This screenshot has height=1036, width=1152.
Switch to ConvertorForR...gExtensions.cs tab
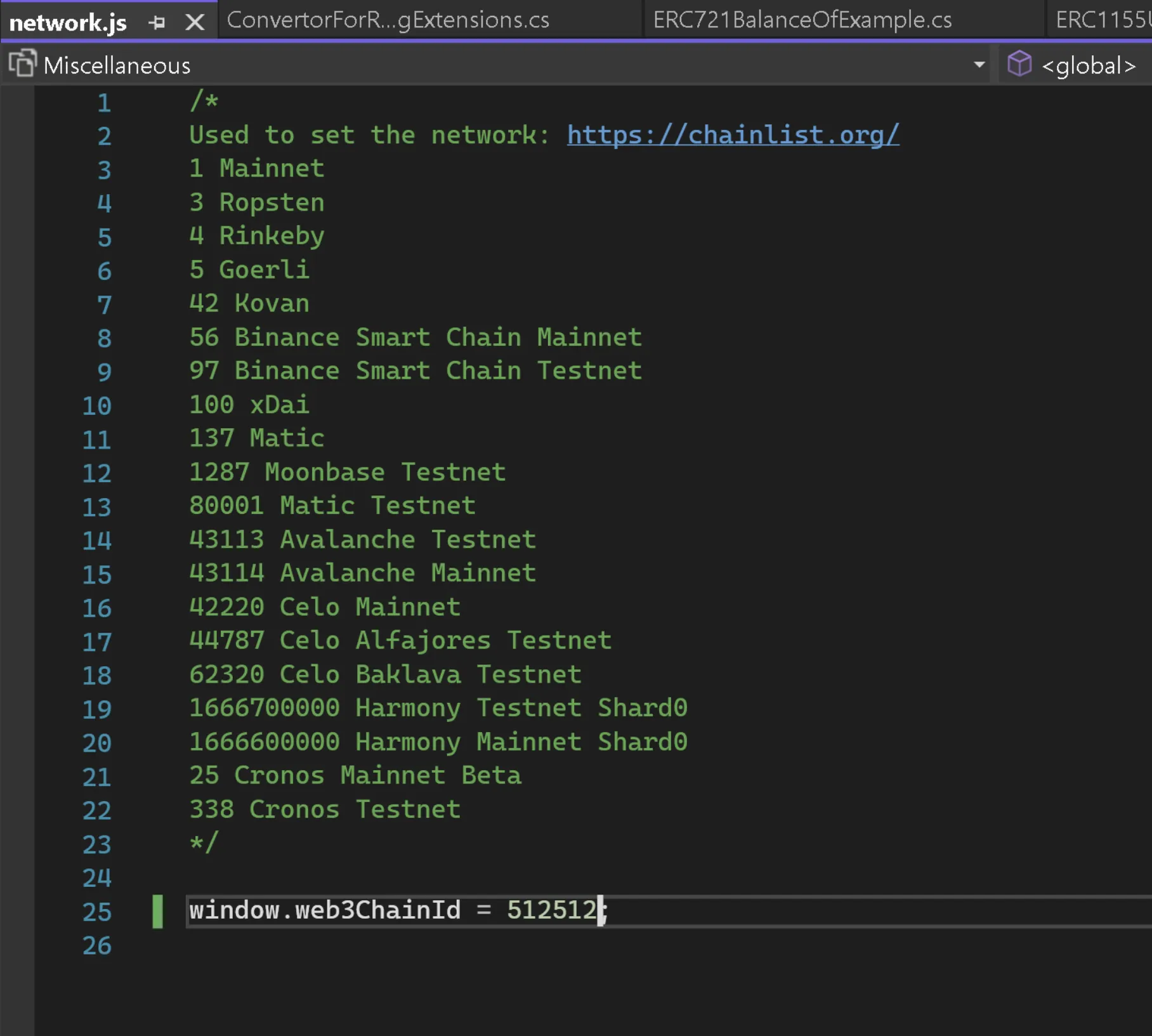point(388,20)
